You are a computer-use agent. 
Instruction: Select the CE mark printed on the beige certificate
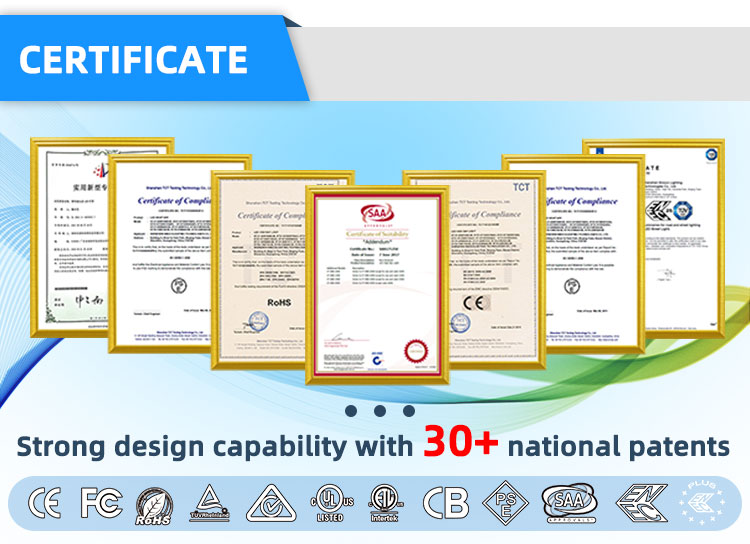475,302
